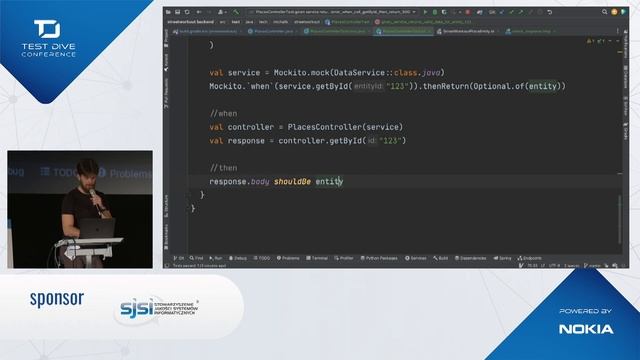
Task: Click the Build hammer icon in toolbar
Action: pos(236,12)
